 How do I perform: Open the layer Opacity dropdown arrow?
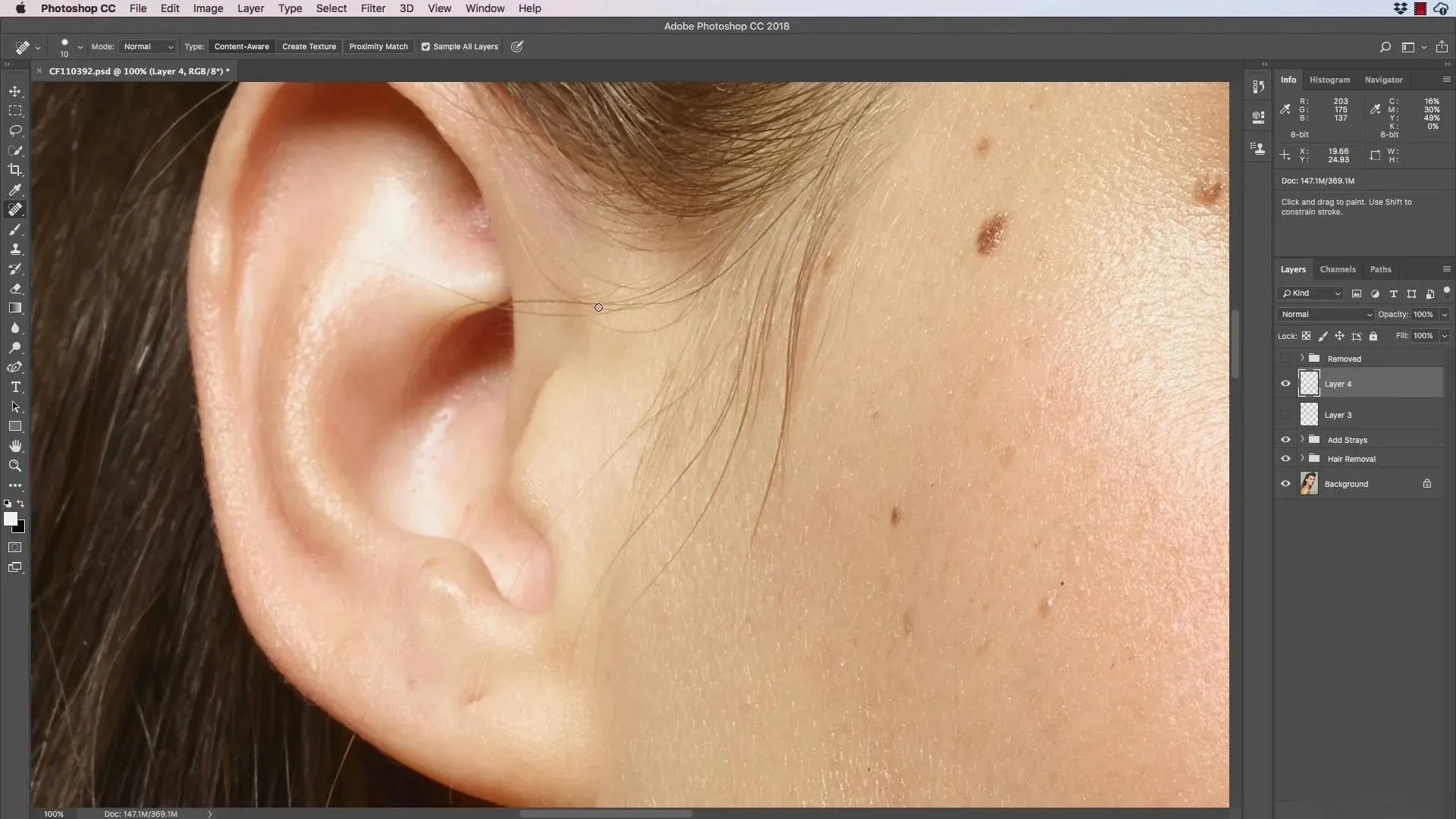(1444, 314)
